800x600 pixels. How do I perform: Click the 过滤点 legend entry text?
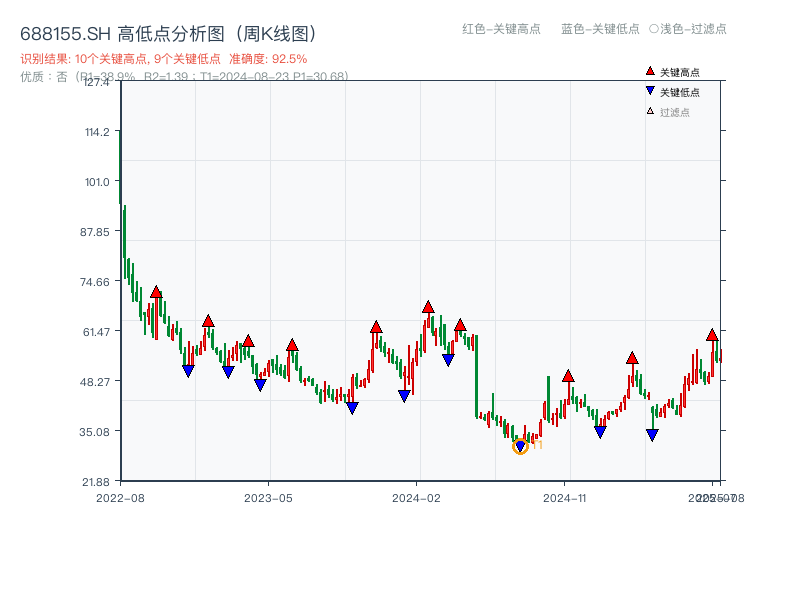(x=674, y=112)
